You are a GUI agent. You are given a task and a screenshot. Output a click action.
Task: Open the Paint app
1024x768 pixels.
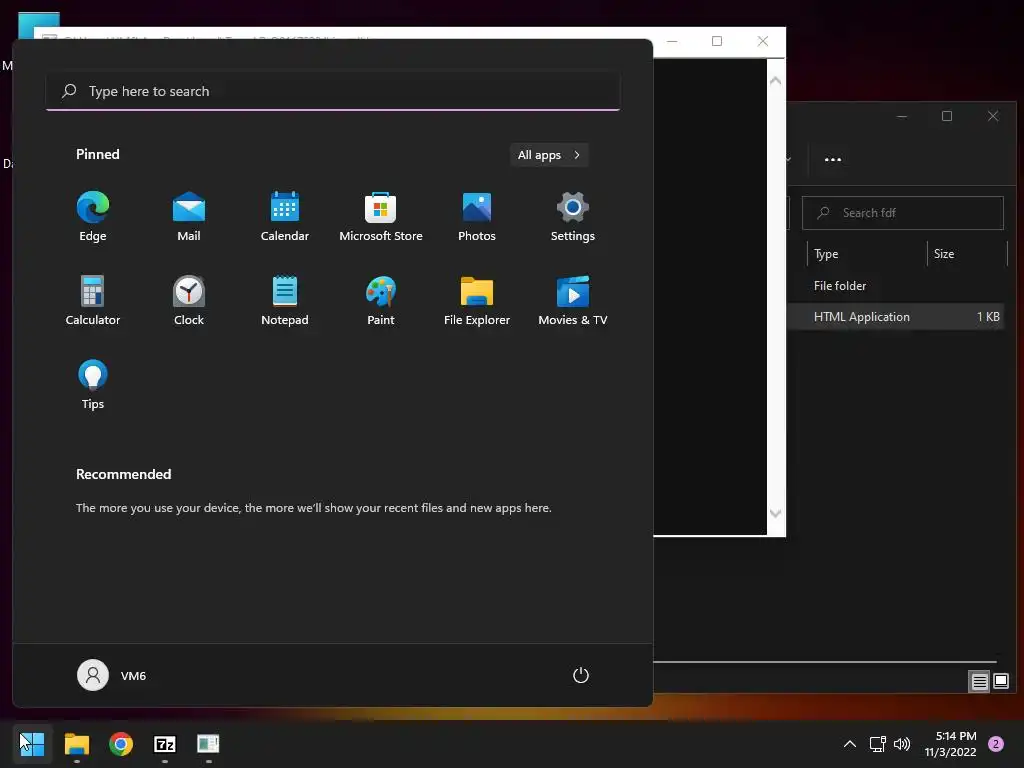point(381,300)
